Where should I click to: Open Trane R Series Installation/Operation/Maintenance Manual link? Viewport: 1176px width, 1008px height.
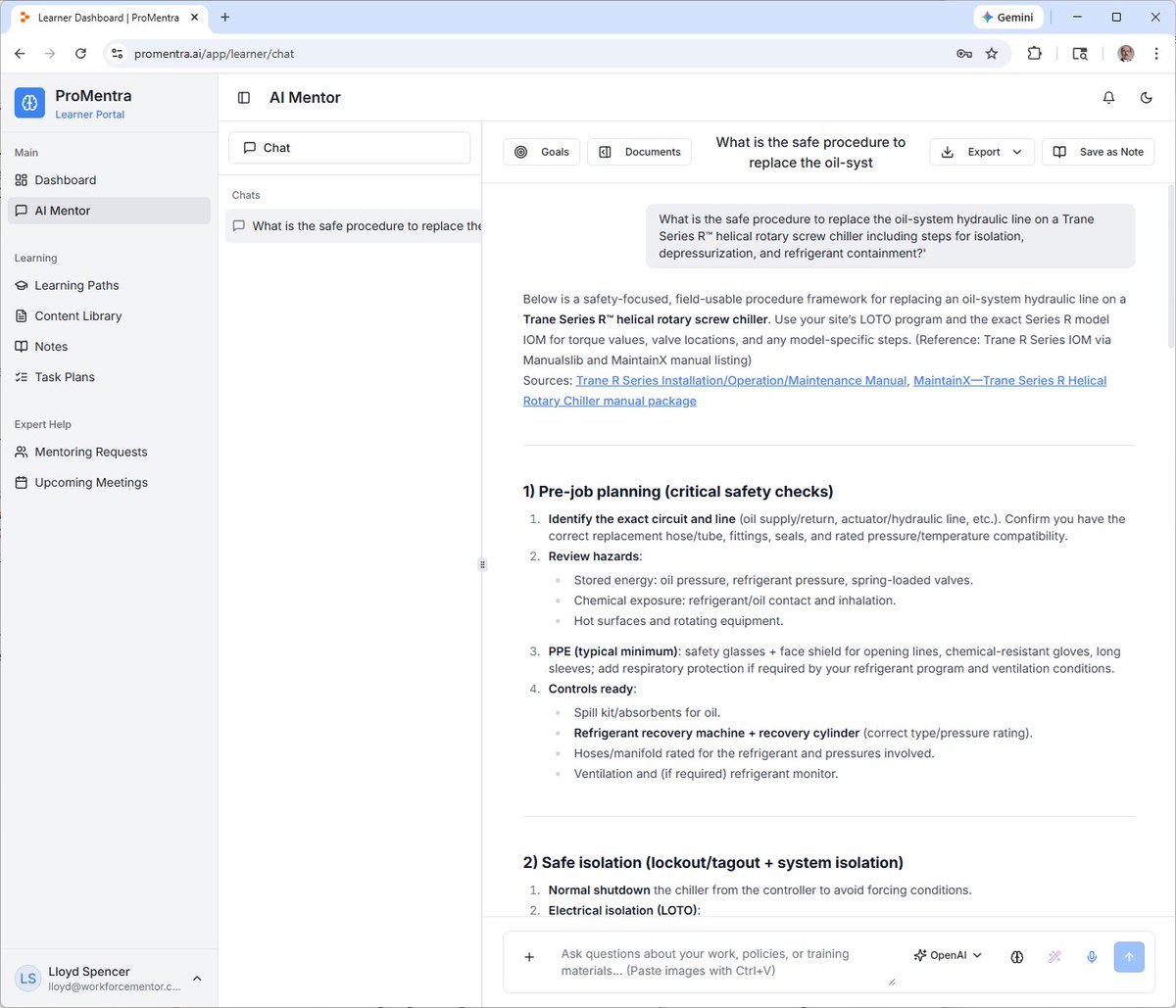pos(741,381)
